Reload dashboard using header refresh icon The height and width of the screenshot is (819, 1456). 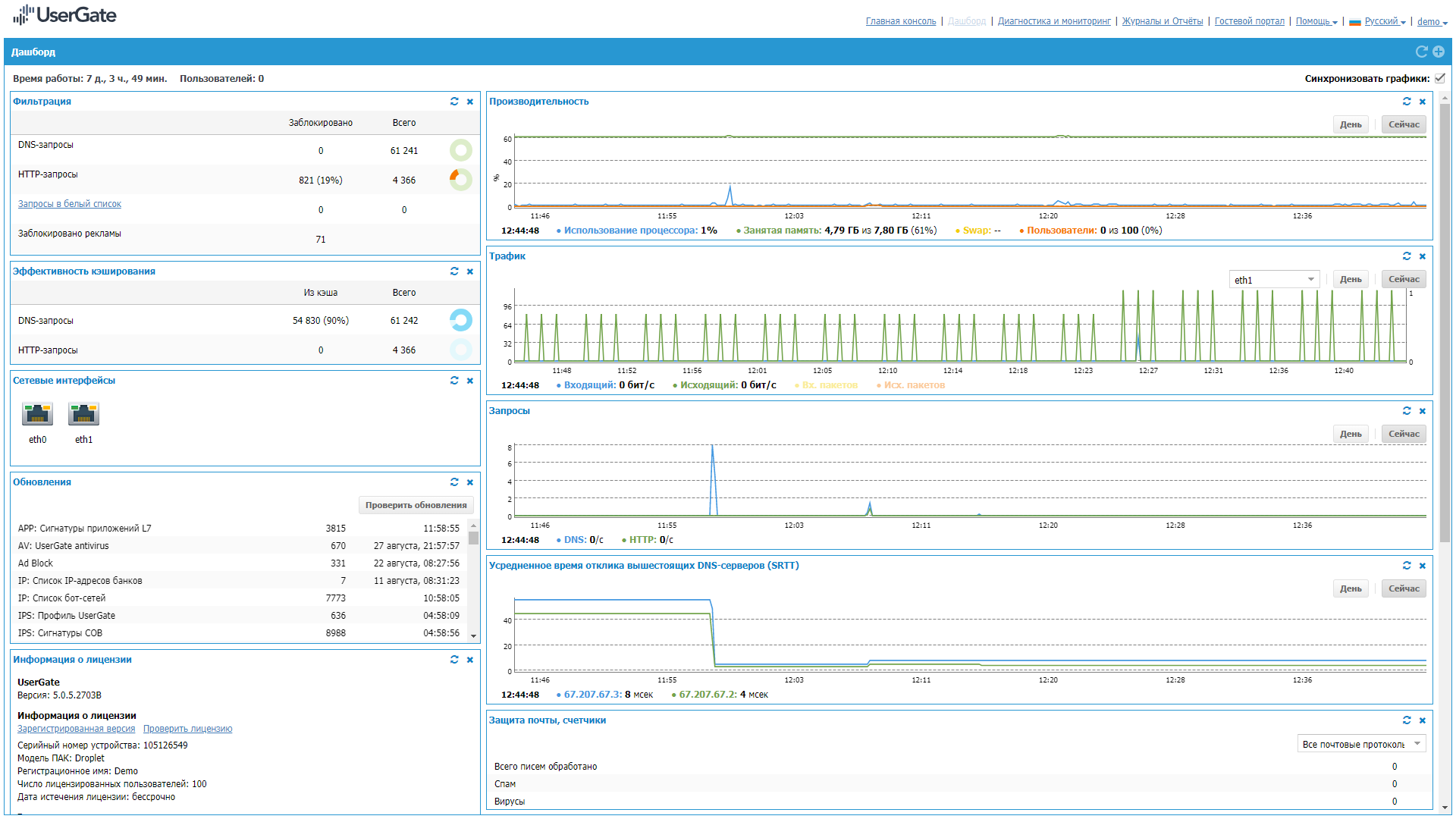tap(1422, 52)
